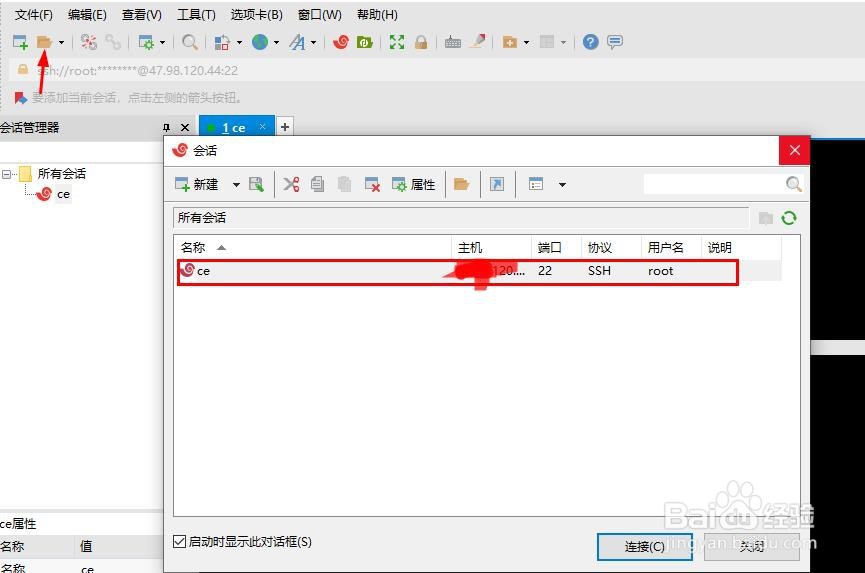Click the 新建 button in Sessions dialog

(197, 184)
